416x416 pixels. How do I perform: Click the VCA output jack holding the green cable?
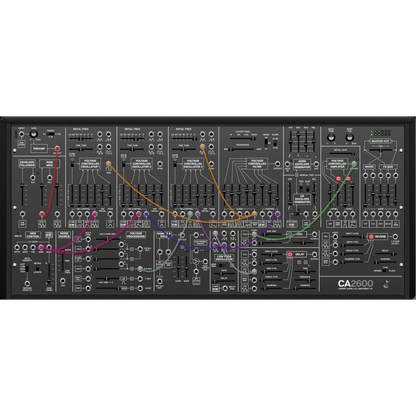click(x=354, y=164)
